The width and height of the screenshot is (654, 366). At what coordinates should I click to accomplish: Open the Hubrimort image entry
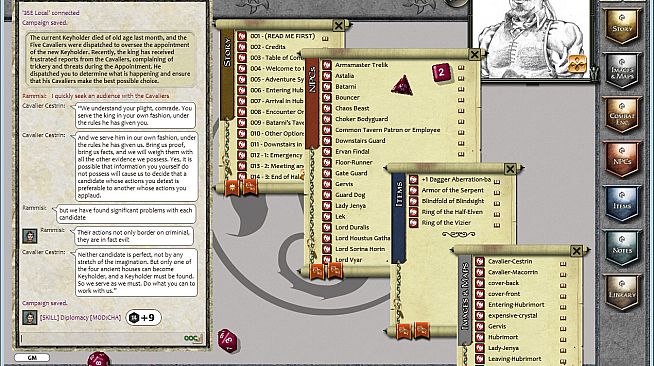(503, 337)
